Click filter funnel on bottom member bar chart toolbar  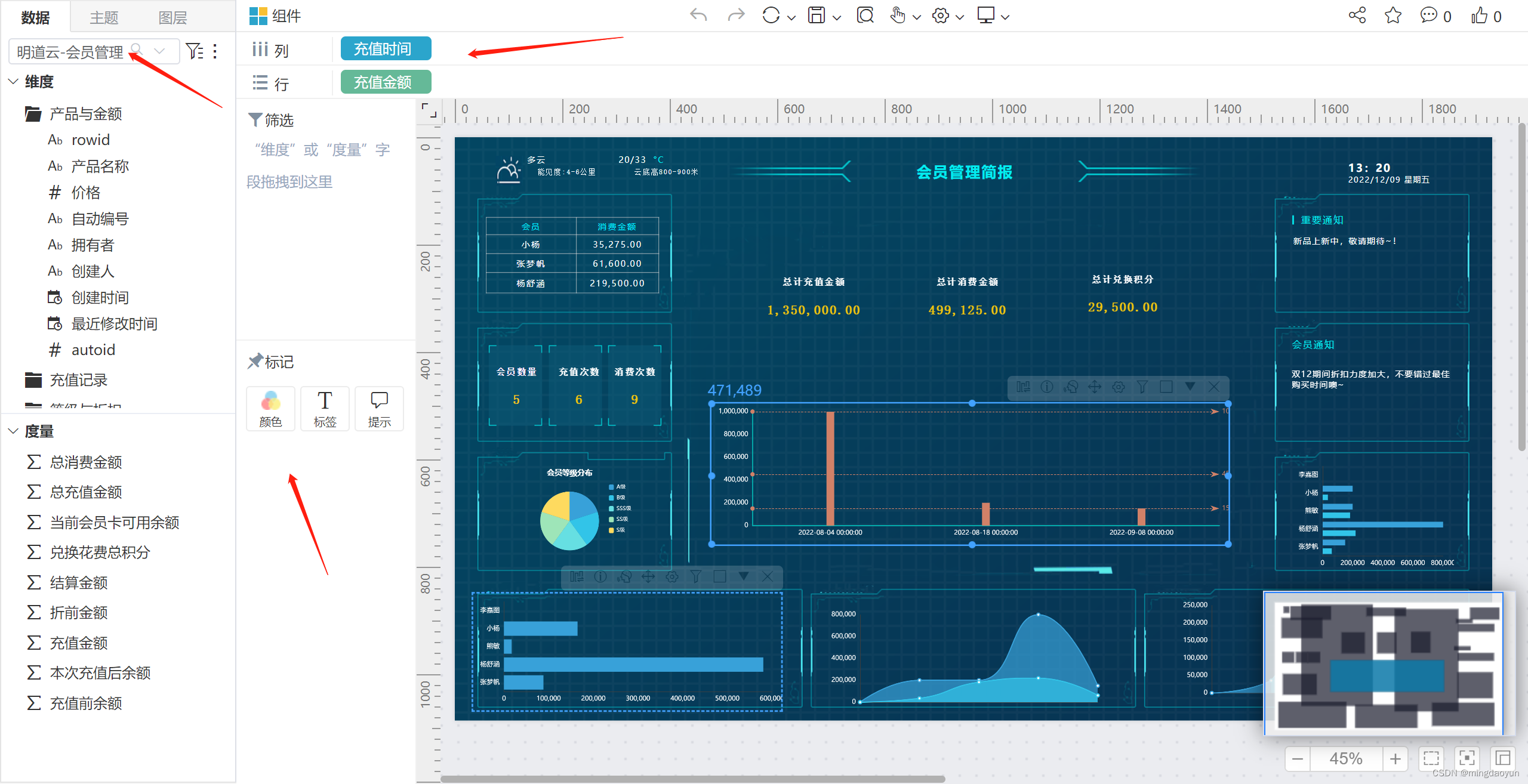(696, 576)
